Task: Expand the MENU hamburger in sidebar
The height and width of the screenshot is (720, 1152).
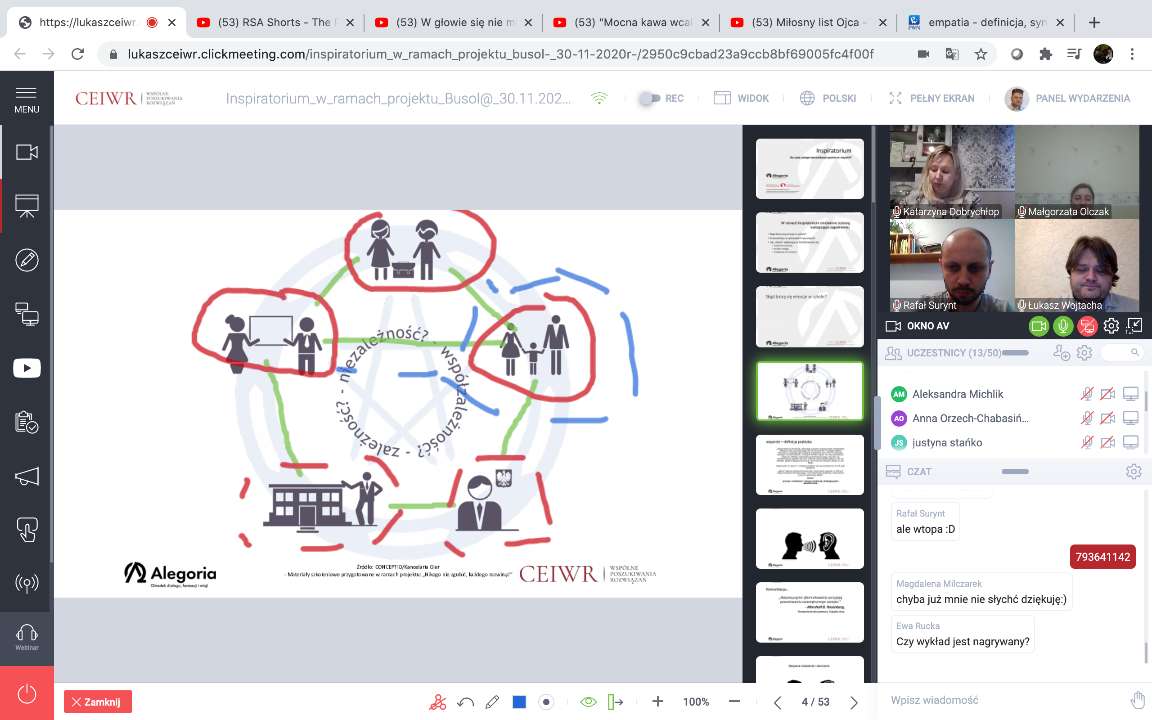Action: tap(26, 98)
